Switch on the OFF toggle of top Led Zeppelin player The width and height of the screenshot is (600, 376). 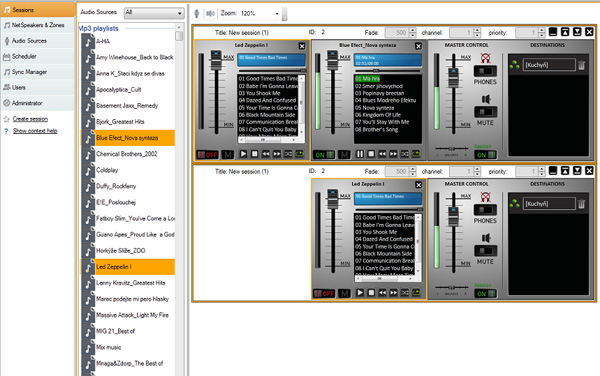click(x=208, y=155)
